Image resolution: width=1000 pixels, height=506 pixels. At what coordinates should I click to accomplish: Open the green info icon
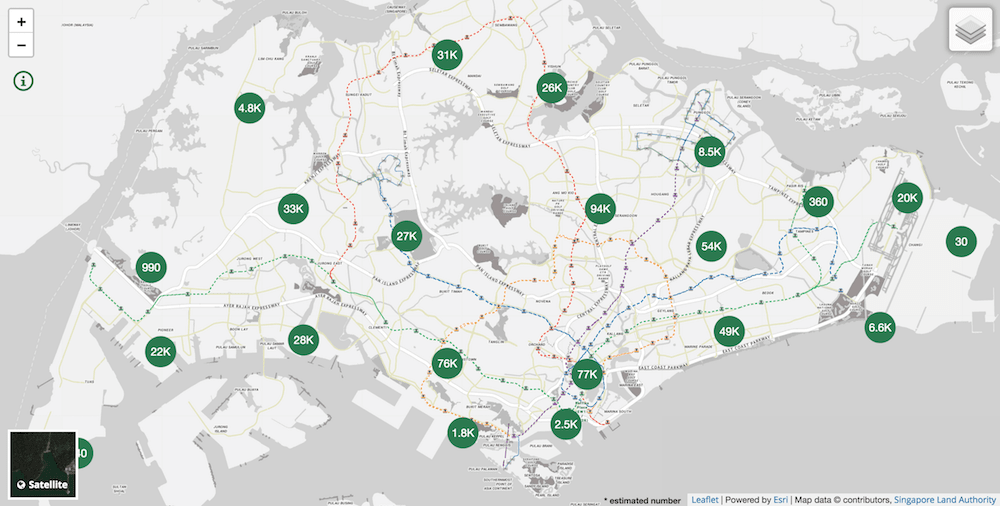pos(22,81)
